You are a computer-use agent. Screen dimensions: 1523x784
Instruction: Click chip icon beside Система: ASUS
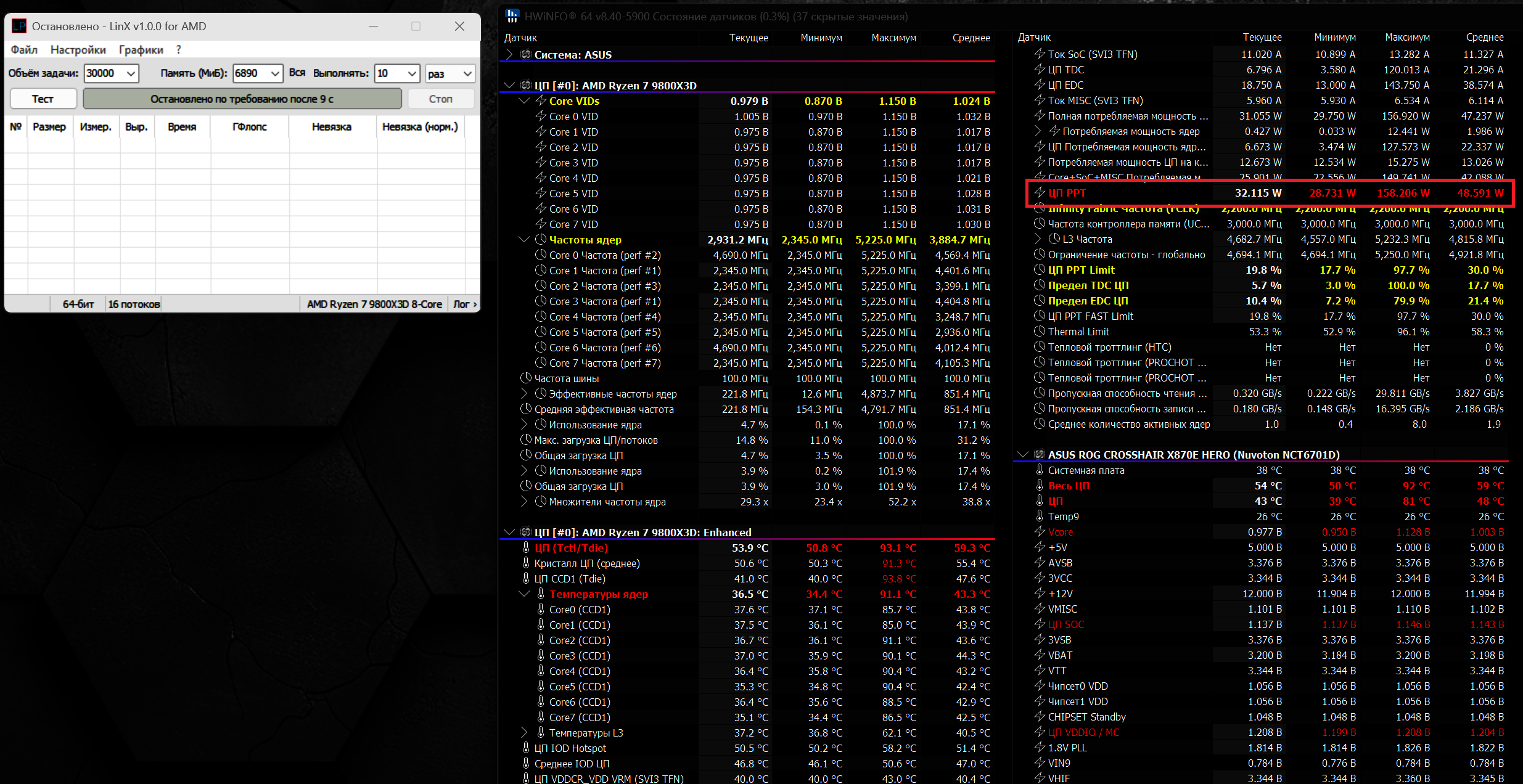point(526,54)
